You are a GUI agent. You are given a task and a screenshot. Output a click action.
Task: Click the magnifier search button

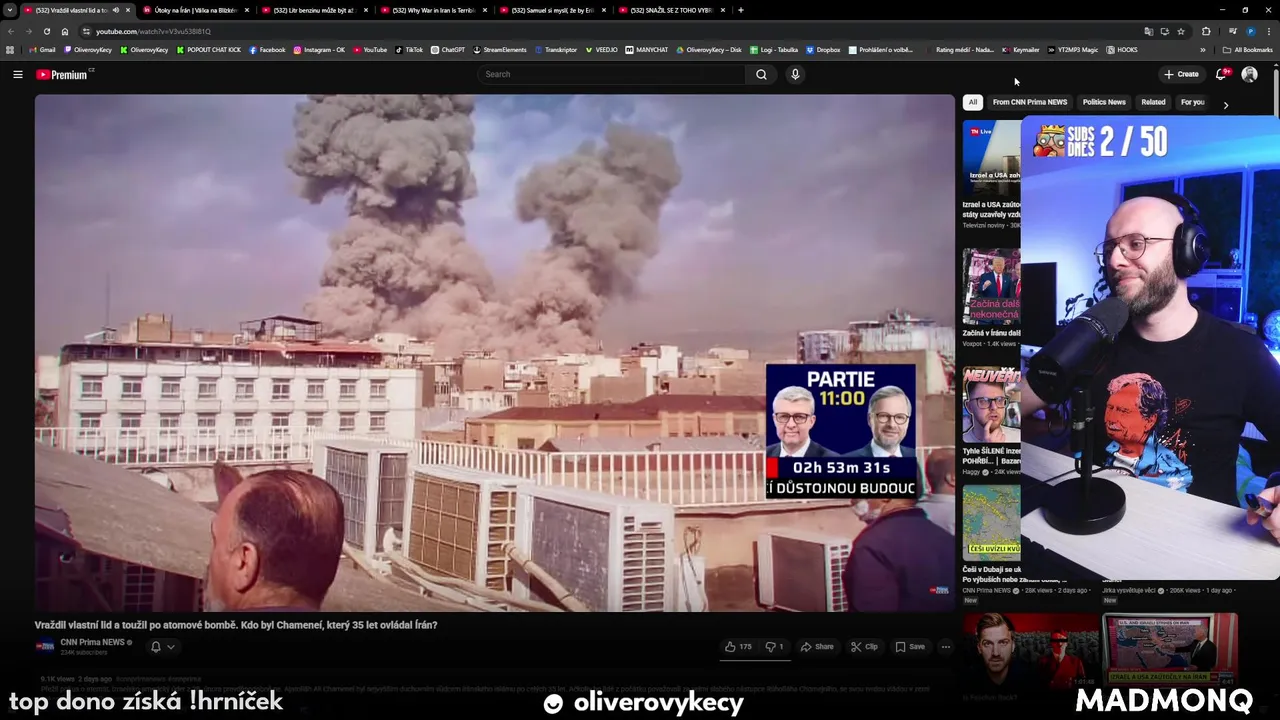761,74
